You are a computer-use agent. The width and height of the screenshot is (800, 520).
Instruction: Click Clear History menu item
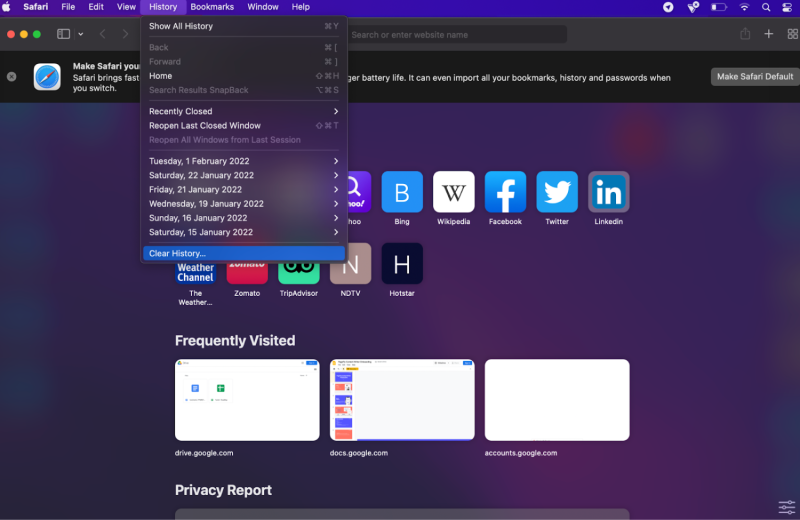(x=244, y=253)
